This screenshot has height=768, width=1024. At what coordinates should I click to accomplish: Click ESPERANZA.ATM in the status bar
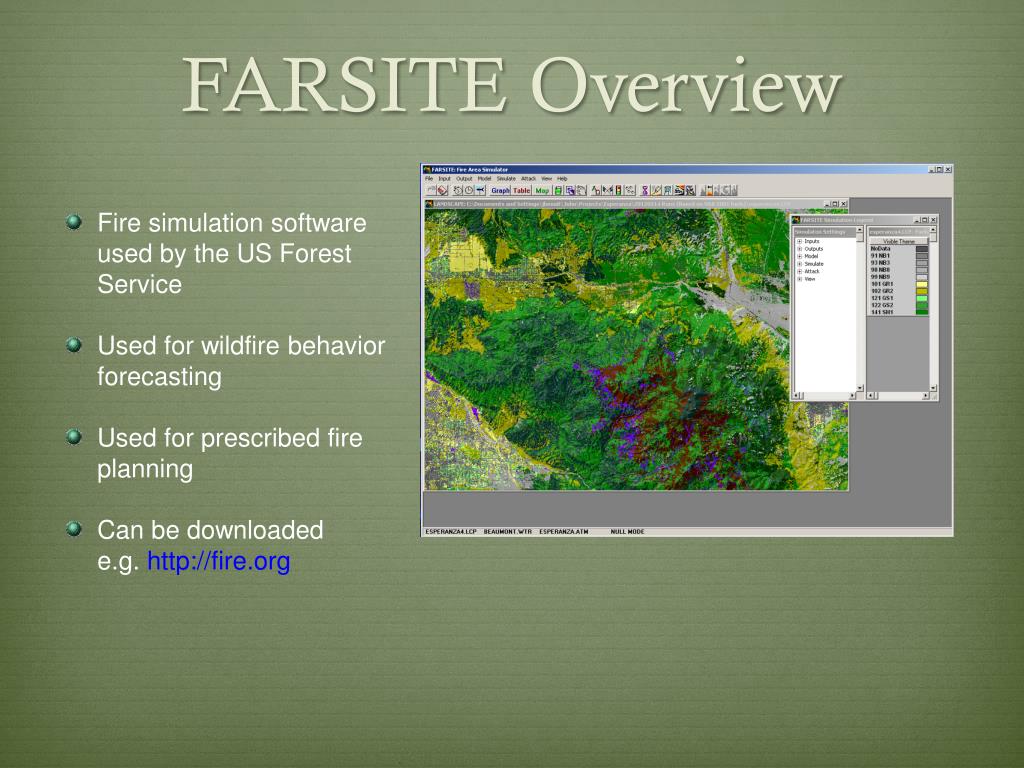click(564, 532)
